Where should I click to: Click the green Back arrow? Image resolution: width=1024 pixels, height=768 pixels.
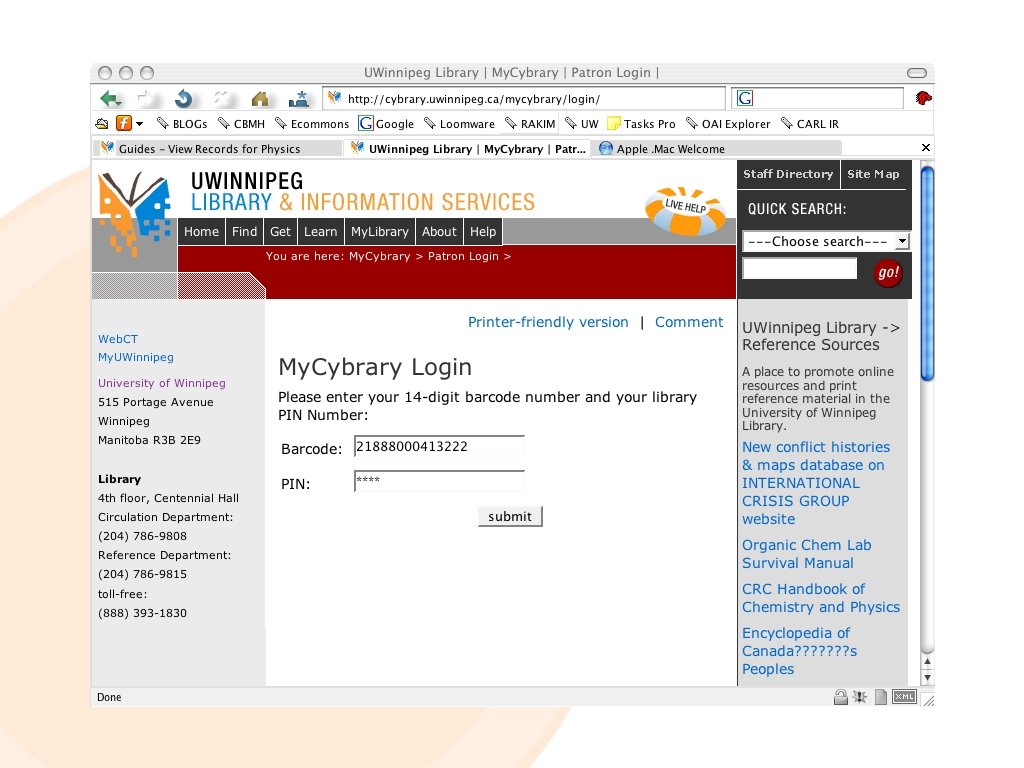click(110, 99)
